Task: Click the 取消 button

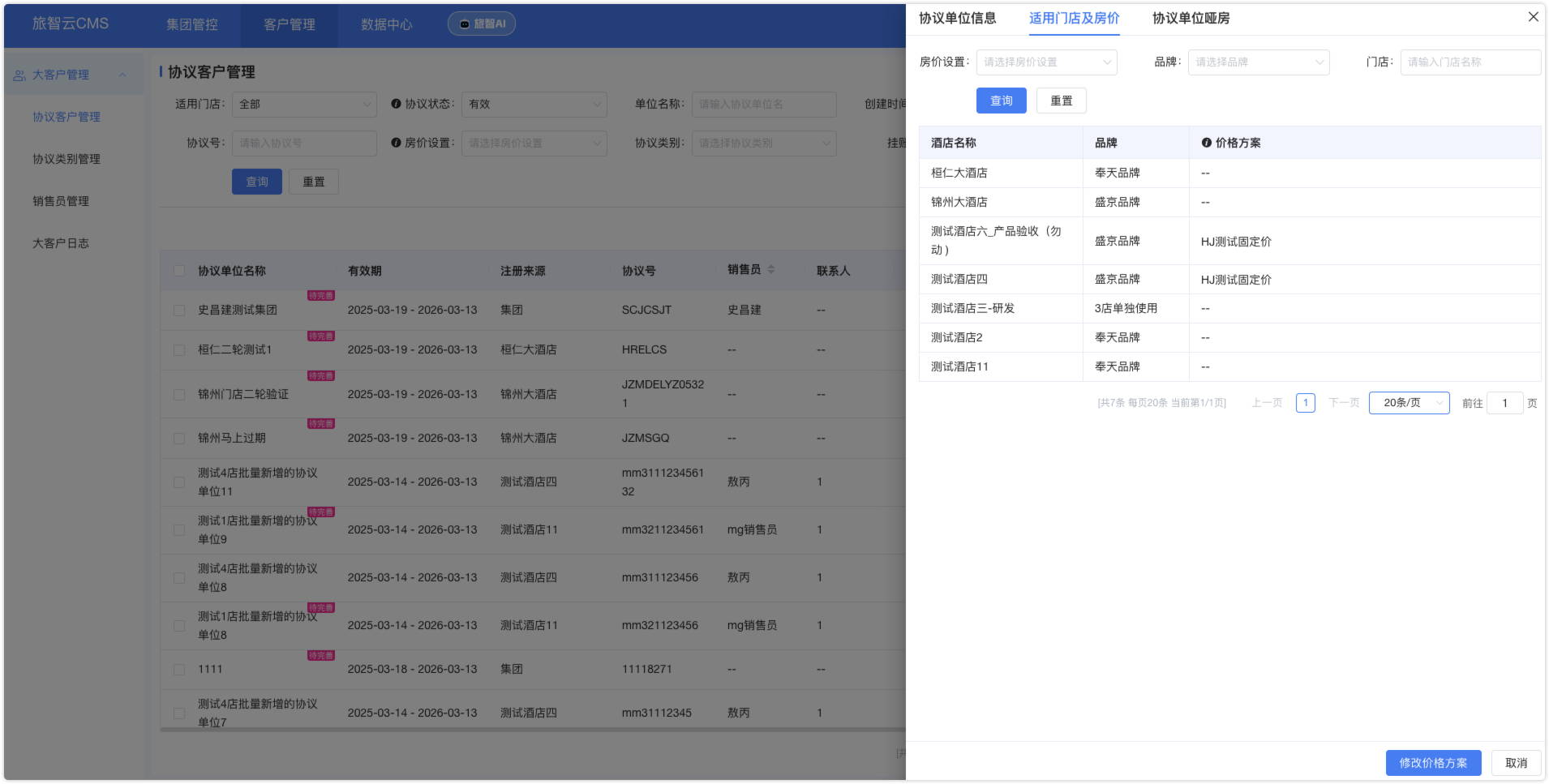Action: click(1516, 763)
